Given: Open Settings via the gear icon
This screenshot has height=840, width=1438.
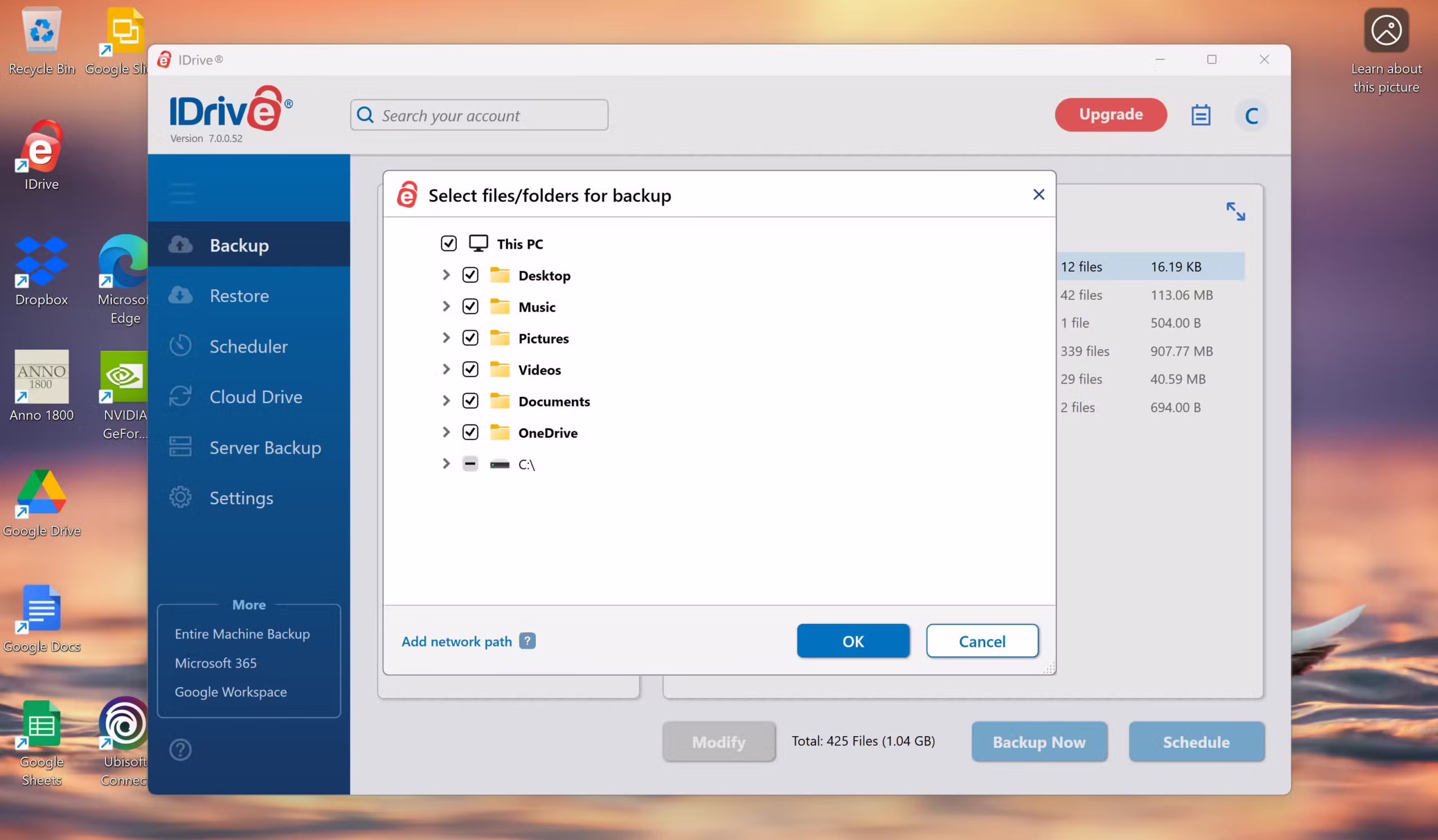Looking at the screenshot, I should [180, 497].
